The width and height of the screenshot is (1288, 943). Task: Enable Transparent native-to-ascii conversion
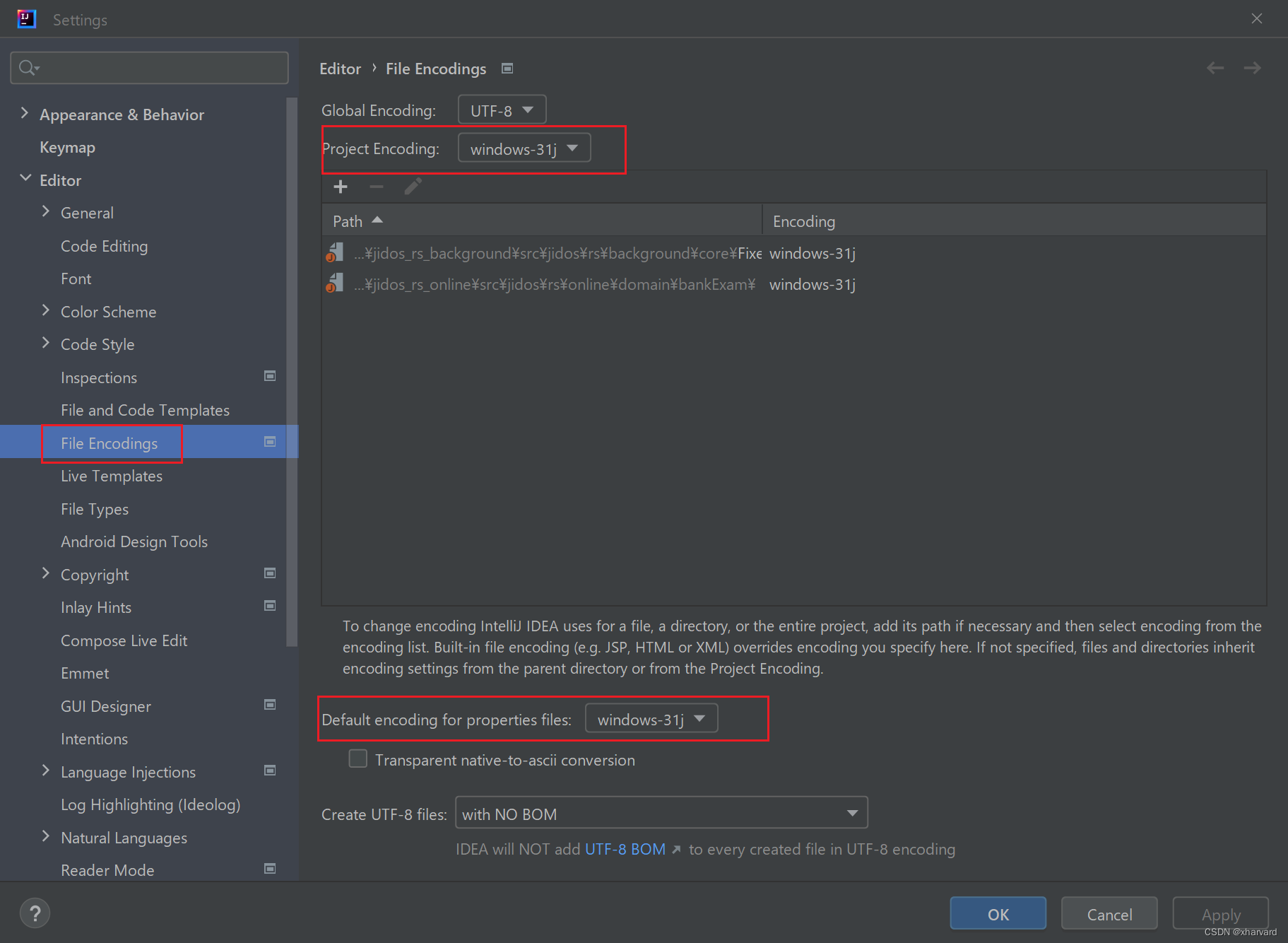(x=358, y=758)
